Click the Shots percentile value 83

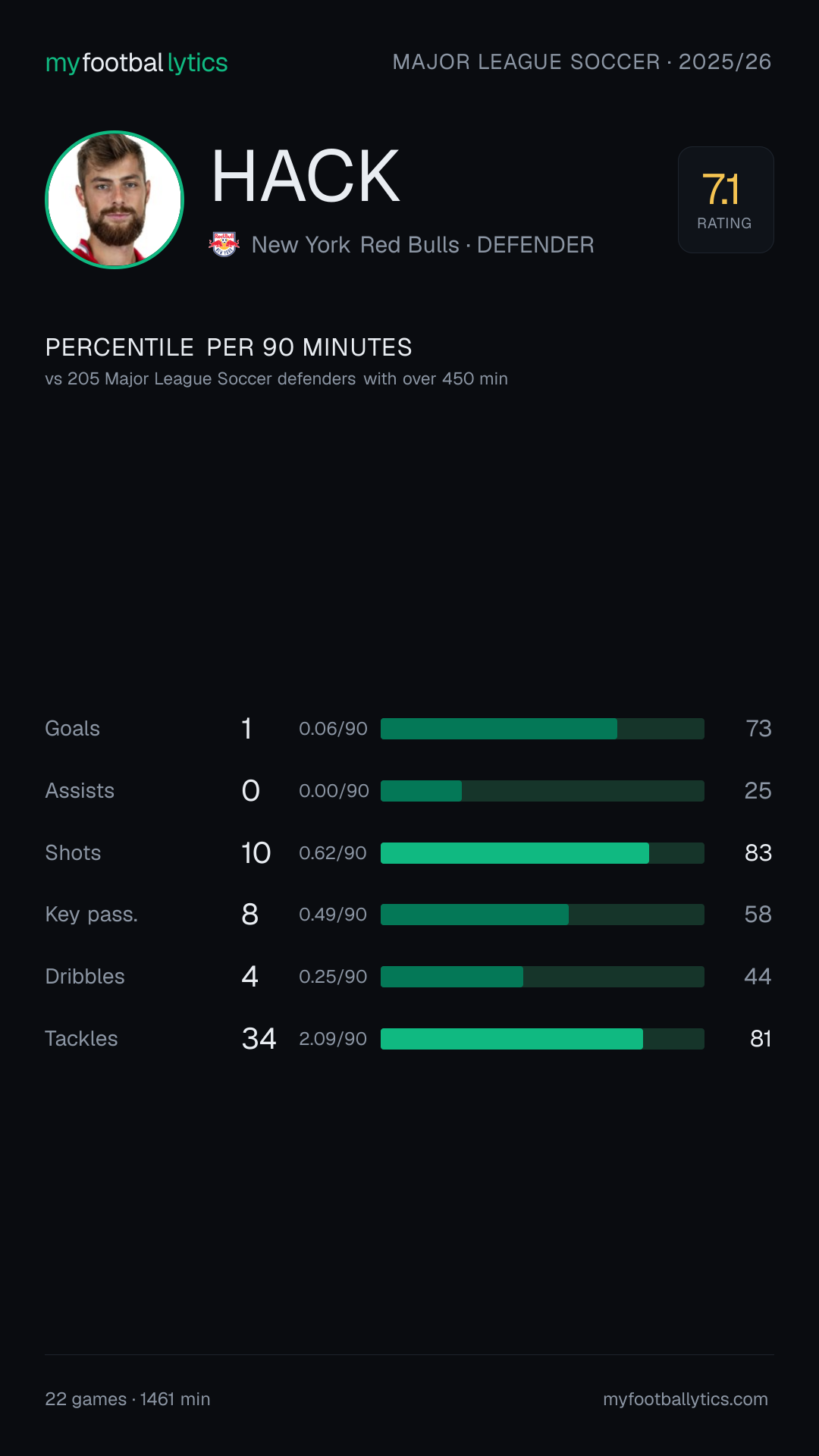(x=758, y=853)
